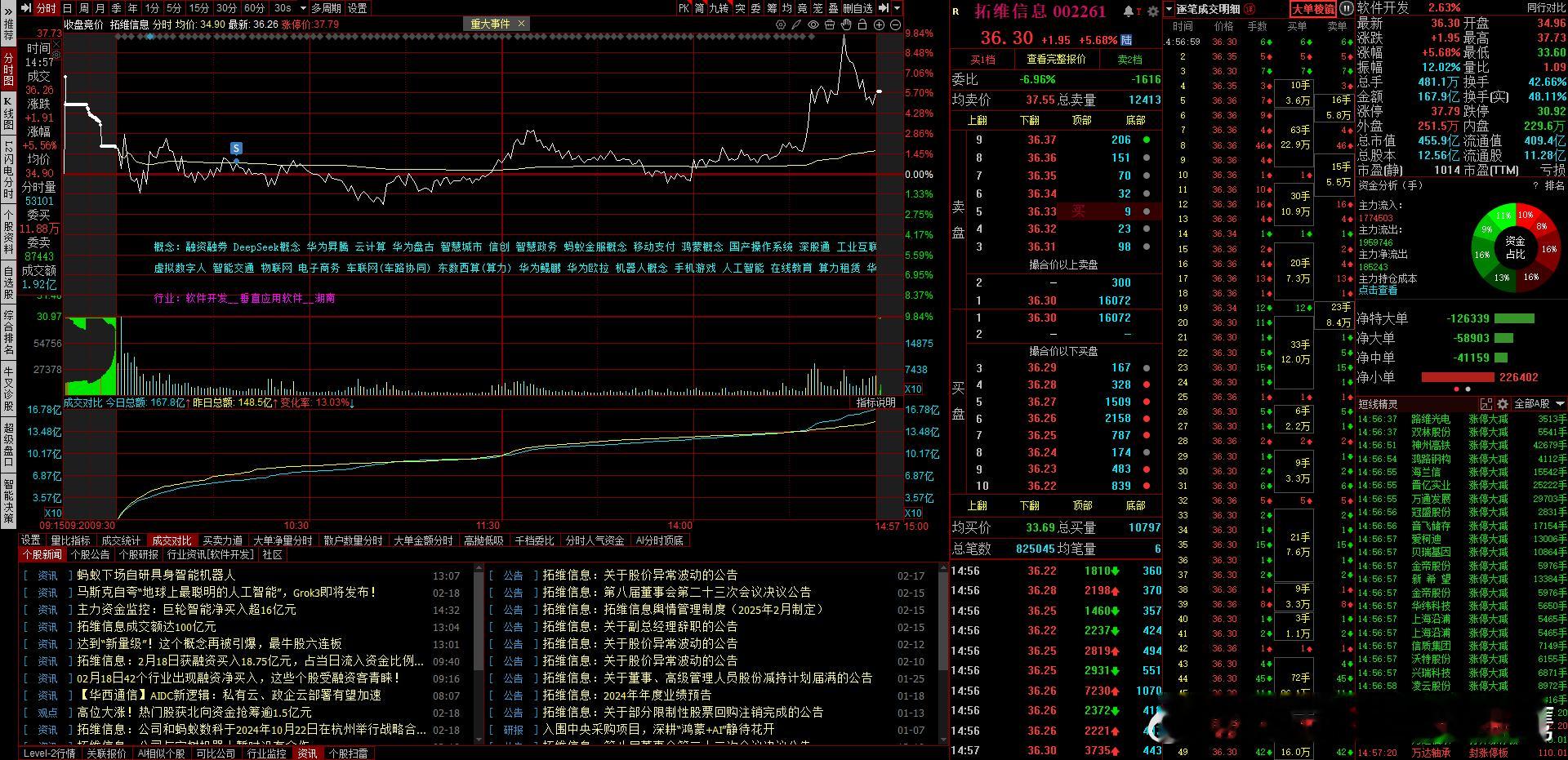Viewport: 1568px width, 760px height.
Task: Select the 多周期 menu item
Action: [x=326, y=8]
